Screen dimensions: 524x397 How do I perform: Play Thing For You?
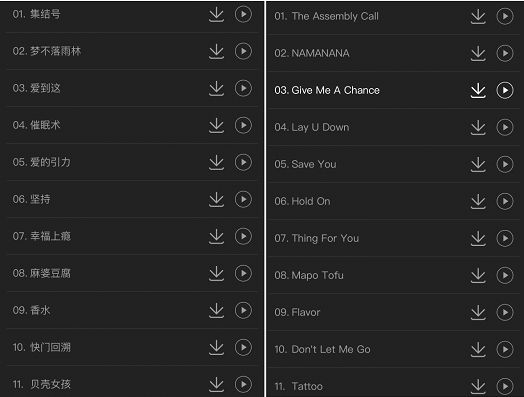pos(505,238)
